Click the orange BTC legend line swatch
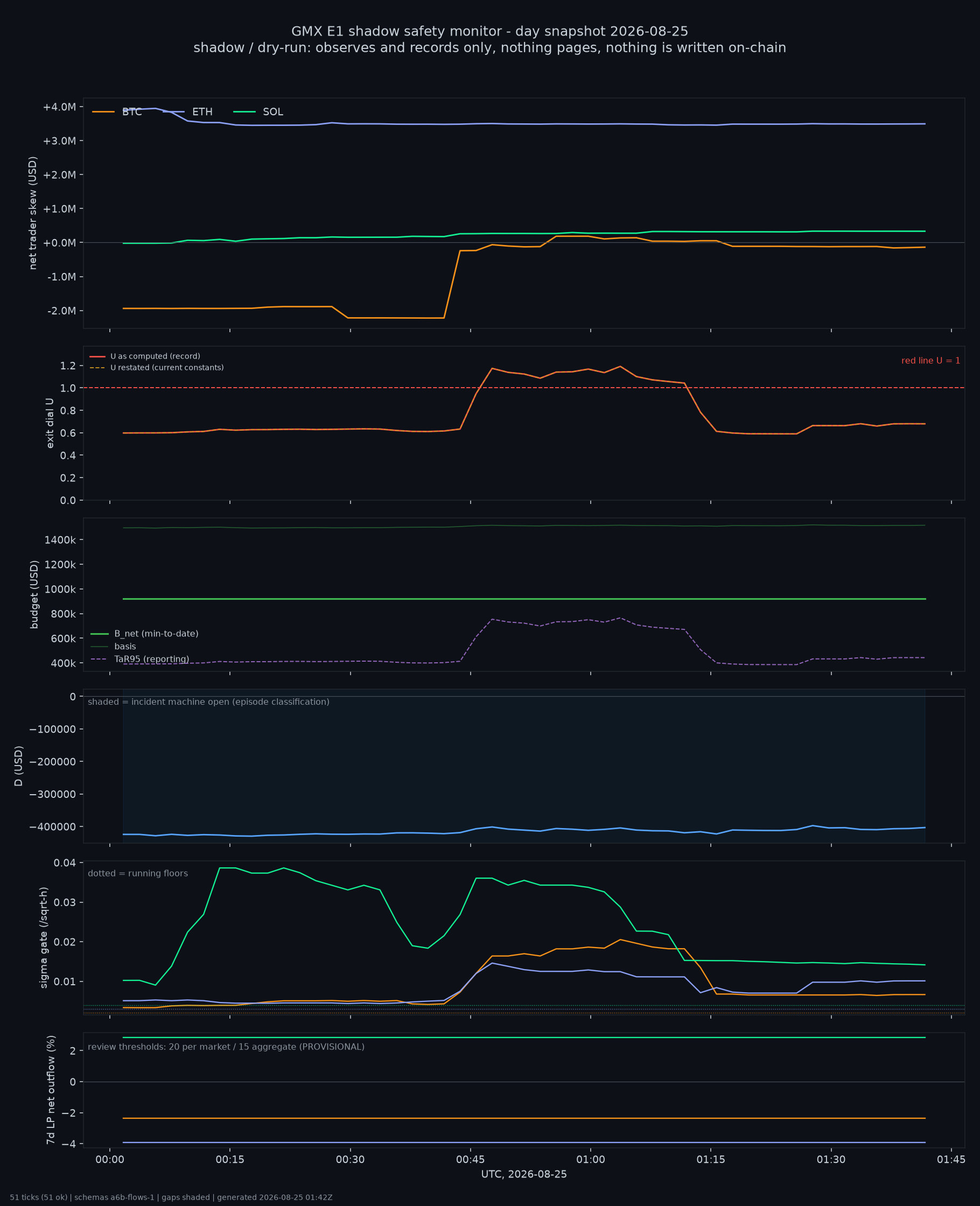Image resolution: width=980 pixels, height=1206 pixels. click(x=103, y=112)
